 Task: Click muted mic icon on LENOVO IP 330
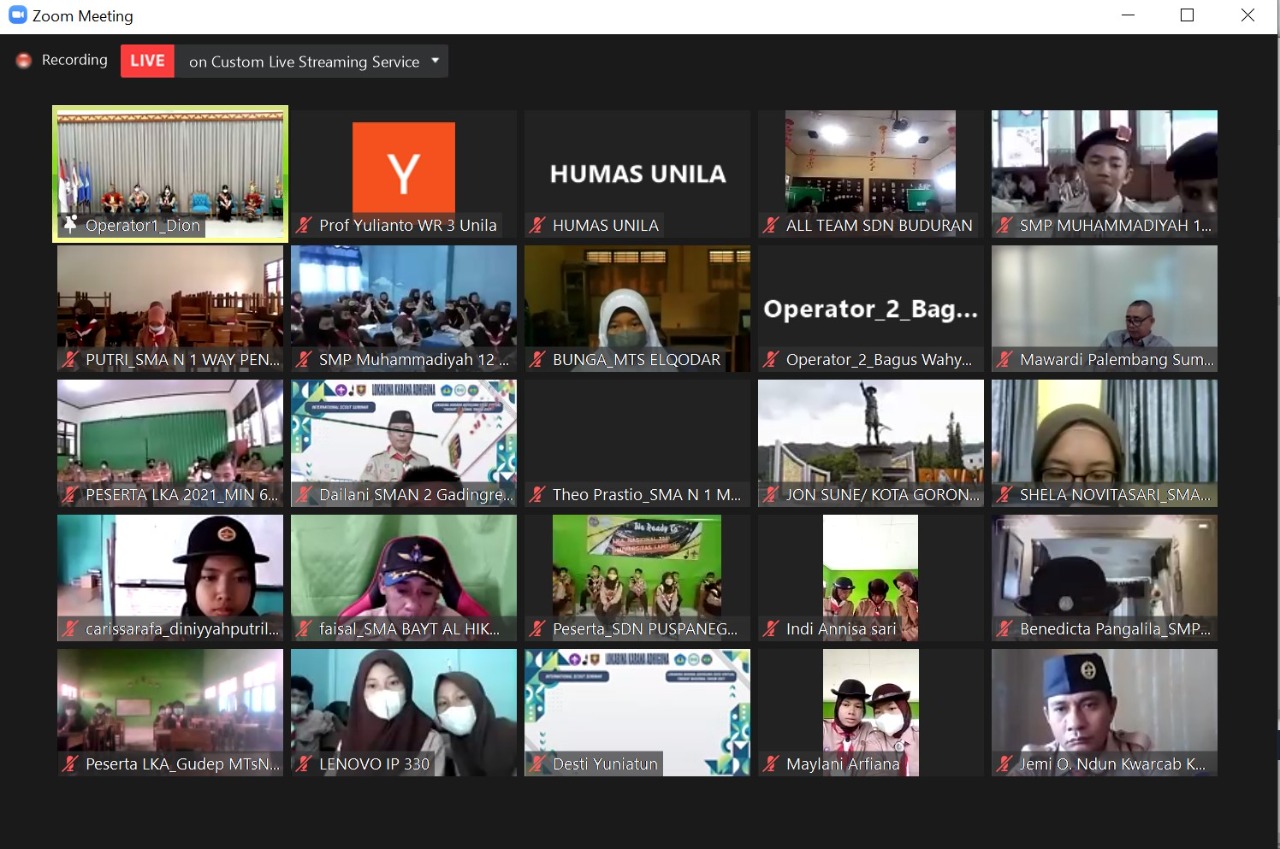click(304, 765)
